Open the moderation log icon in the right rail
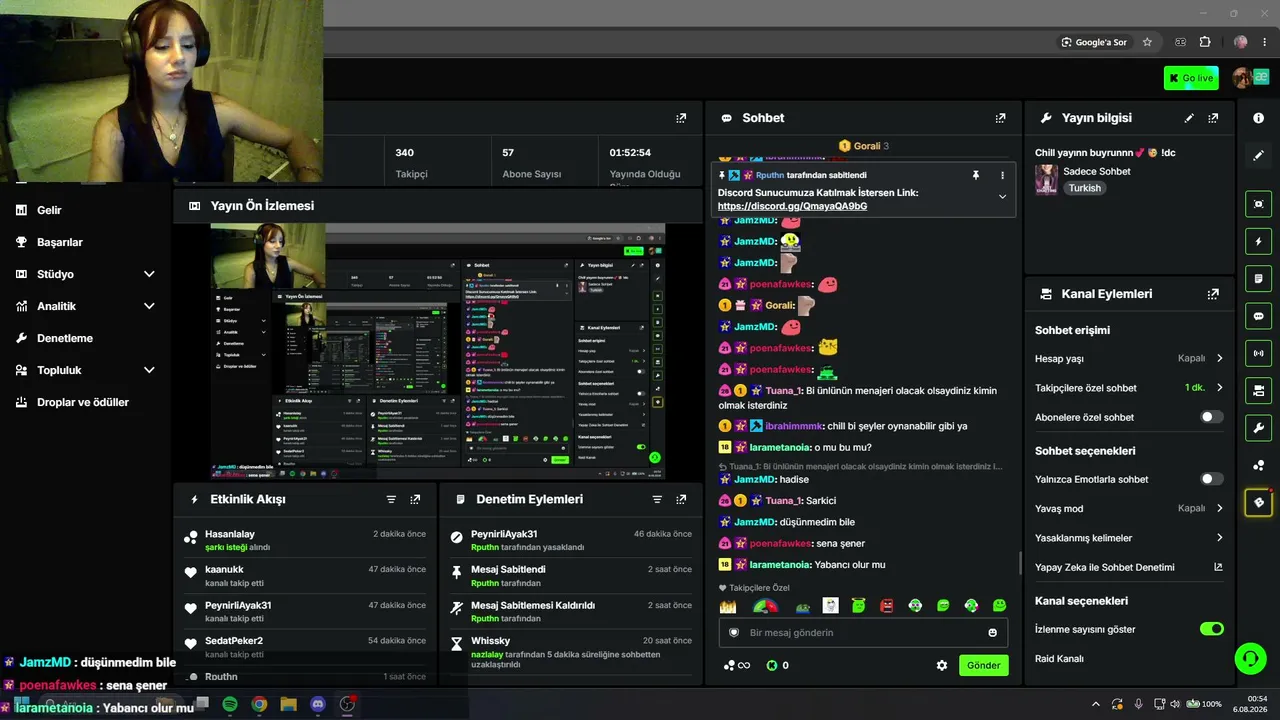This screenshot has height=720, width=1280. (1258, 278)
